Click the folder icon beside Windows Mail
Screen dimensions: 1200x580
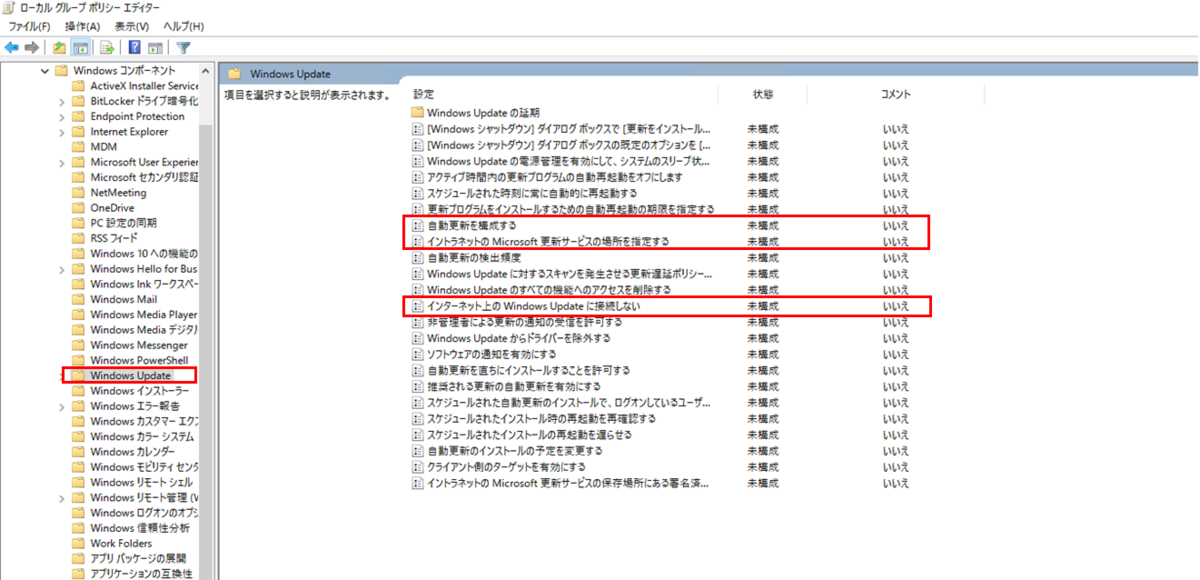(x=79, y=299)
